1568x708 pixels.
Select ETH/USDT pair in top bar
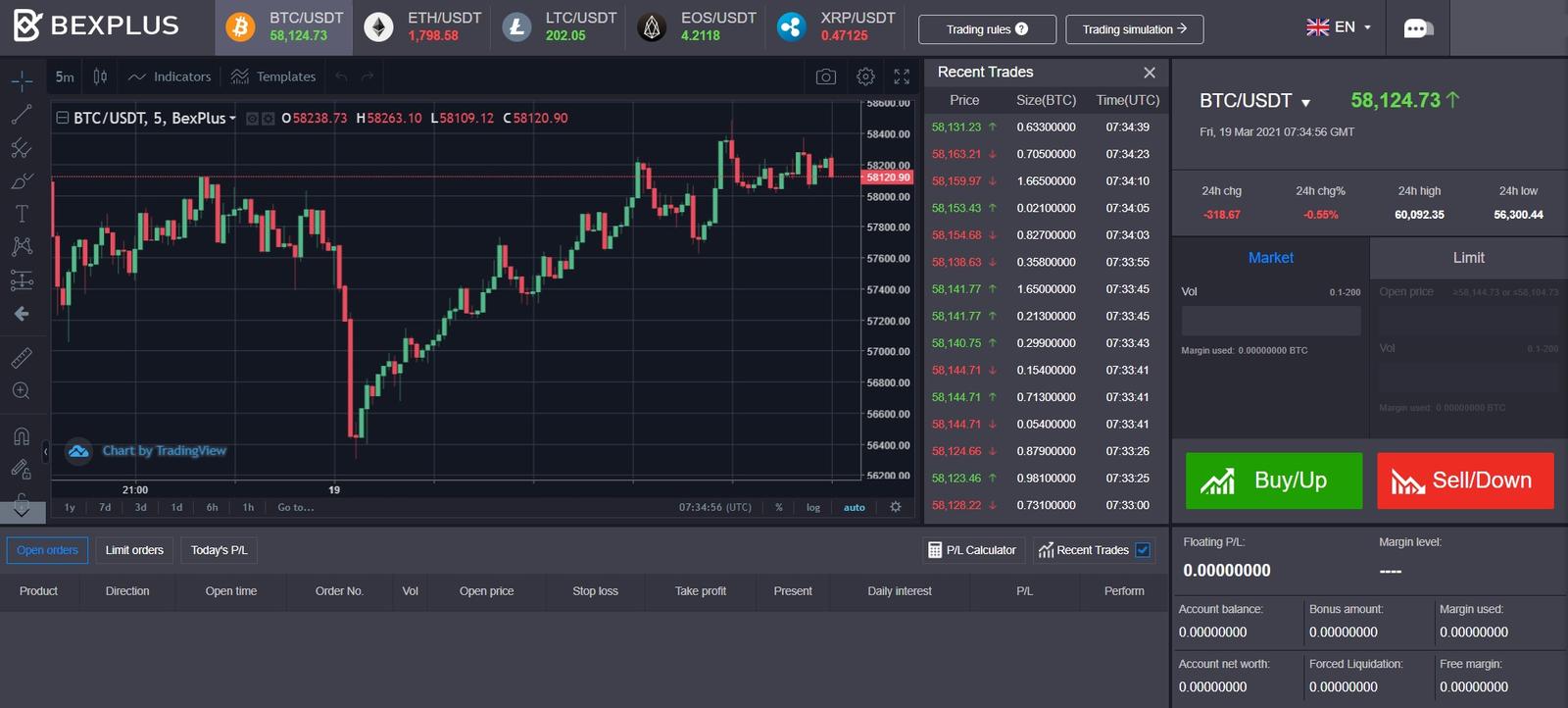423,27
